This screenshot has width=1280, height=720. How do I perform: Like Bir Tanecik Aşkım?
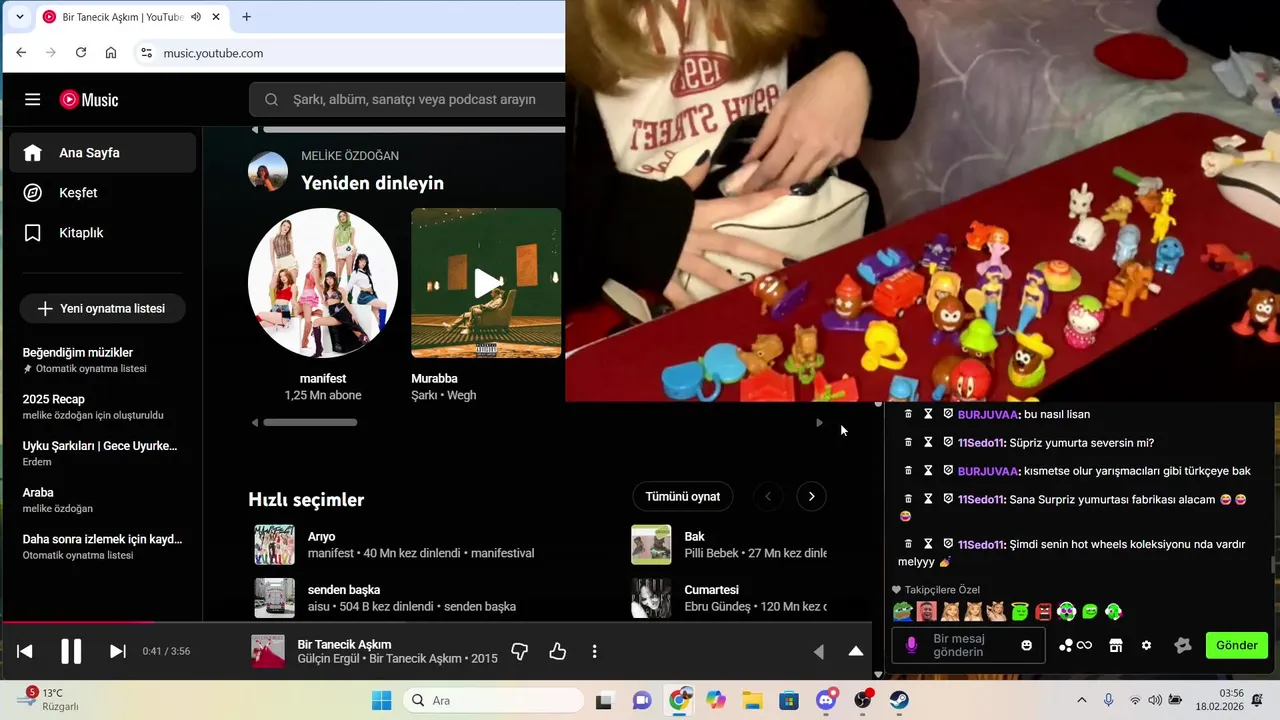[x=558, y=652]
